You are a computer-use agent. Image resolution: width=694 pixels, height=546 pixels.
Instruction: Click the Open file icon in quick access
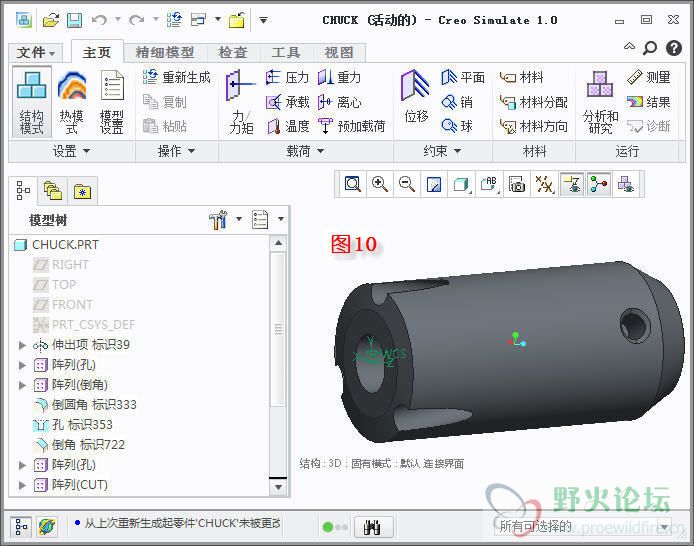(x=50, y=20)
